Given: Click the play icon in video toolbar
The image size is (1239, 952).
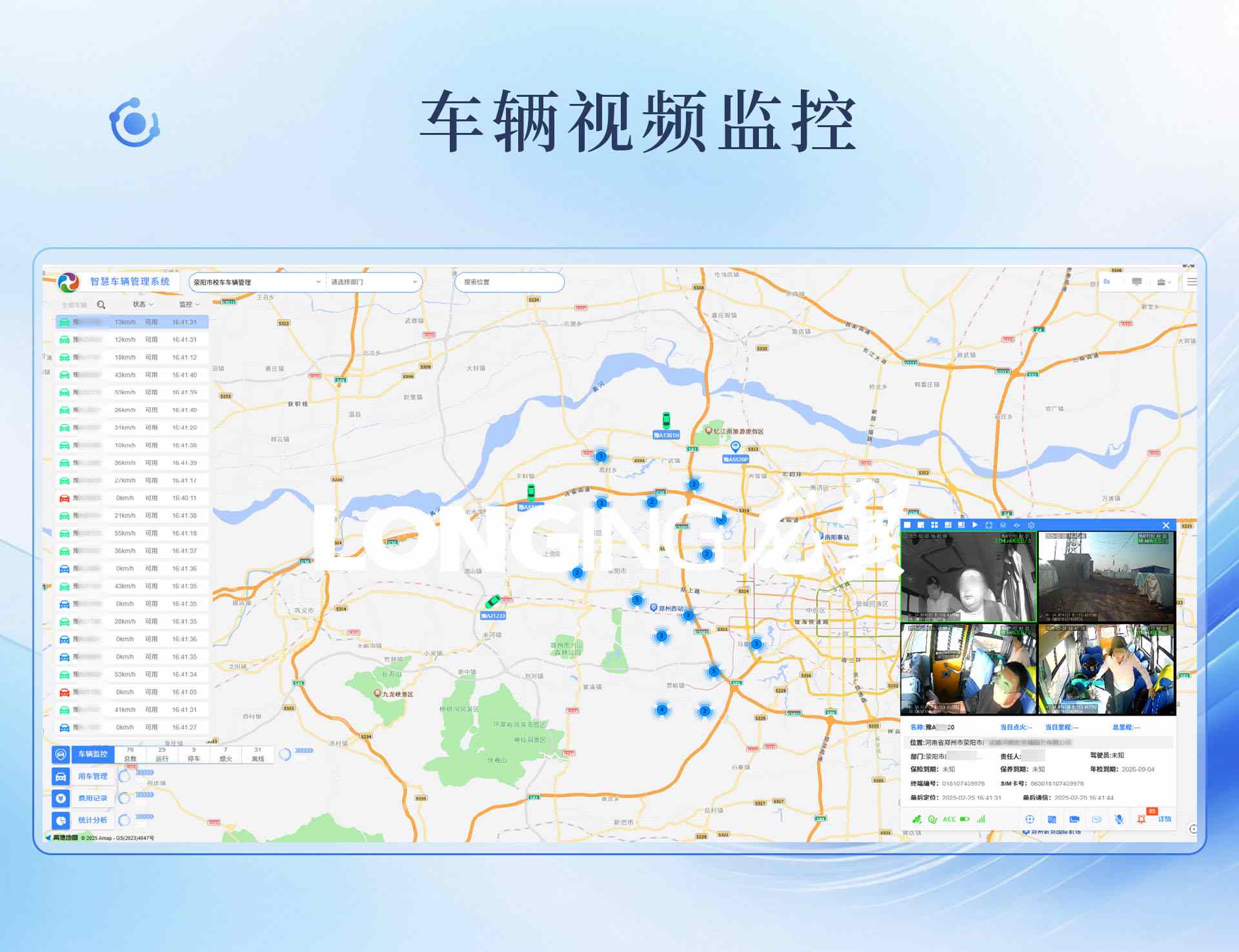Looking at the screenshot, I should point(974,525).
